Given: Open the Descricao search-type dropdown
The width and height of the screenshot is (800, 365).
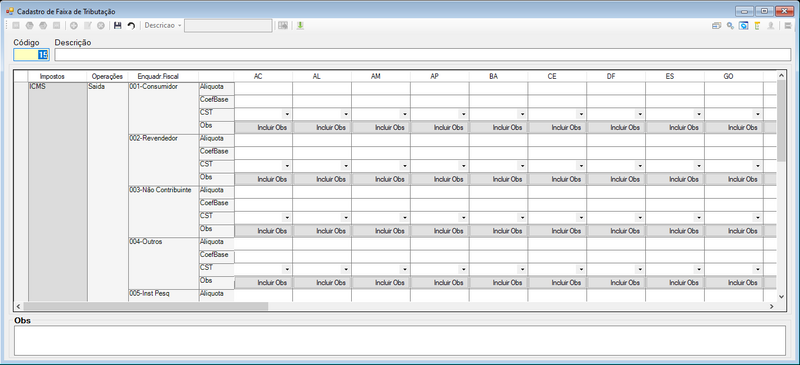Looking at the screenshot, I should [x=162, y=26].
